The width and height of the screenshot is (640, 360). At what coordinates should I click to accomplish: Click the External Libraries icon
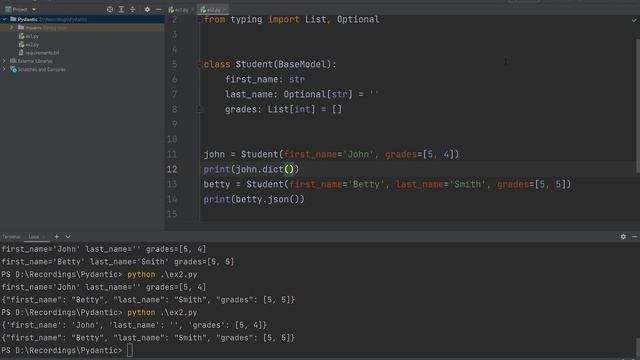(13, 61)
